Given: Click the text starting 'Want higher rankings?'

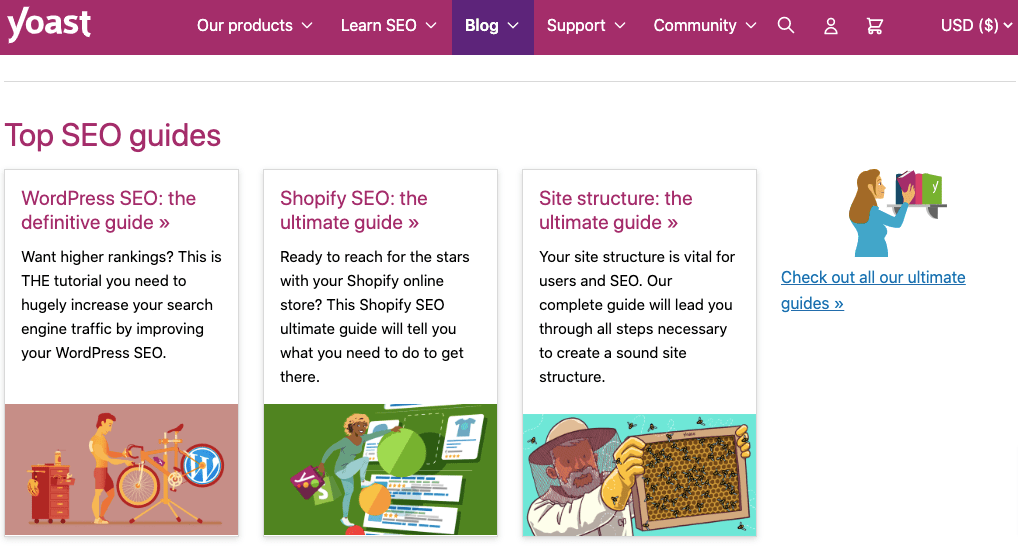Looking at the screenshot, I should pos(121,305).
